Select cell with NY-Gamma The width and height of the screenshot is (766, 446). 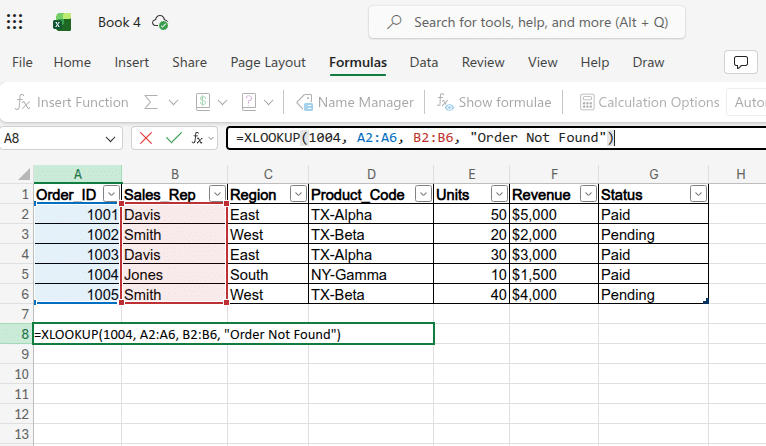point(371,275)
